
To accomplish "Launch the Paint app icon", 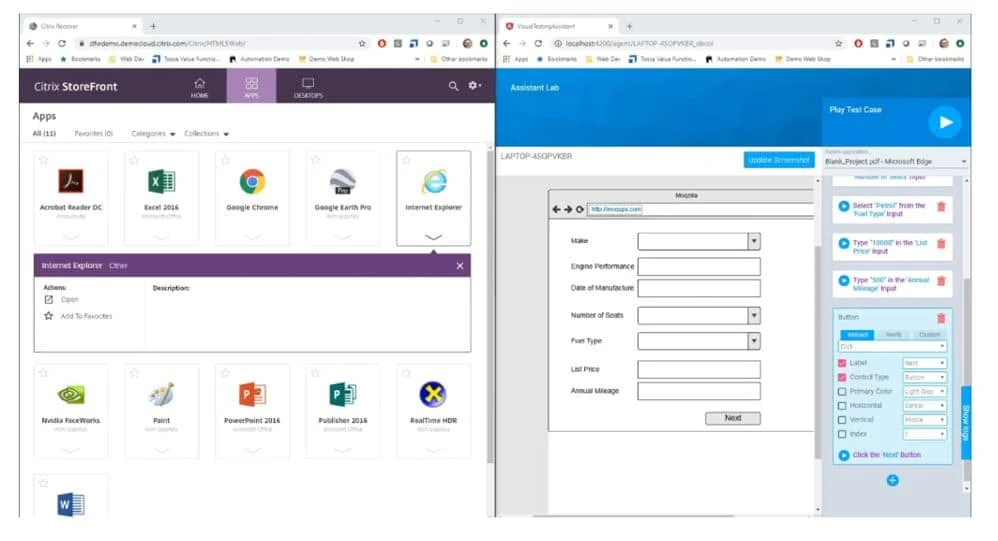I will (162, 395).
